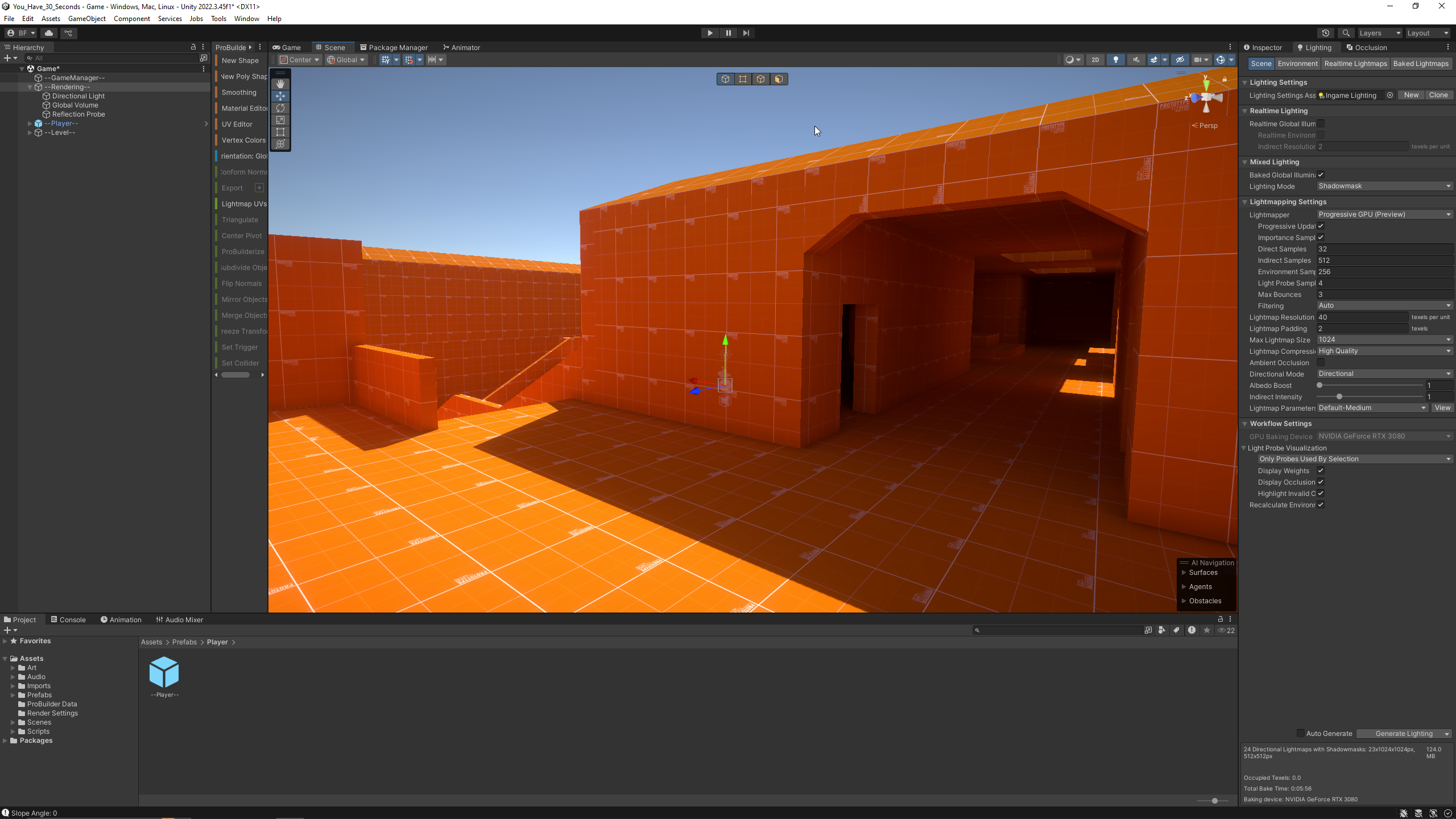Switch to the Console tab
Viewport: 1456px width, 819px height.
(x=68, y=620)
